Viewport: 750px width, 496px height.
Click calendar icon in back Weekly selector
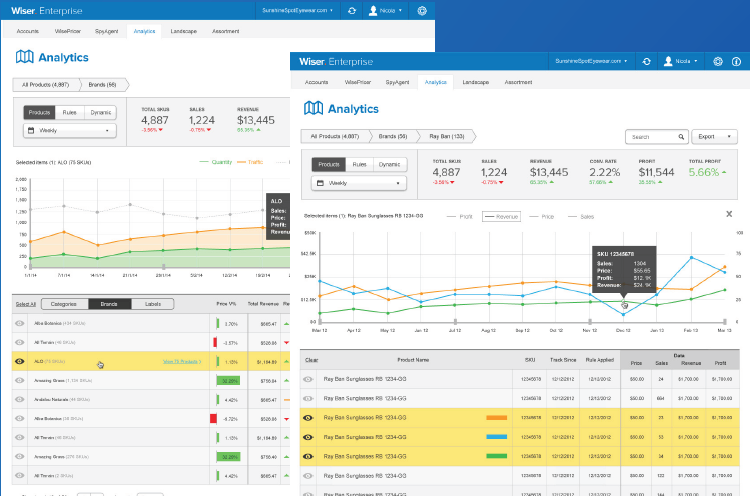(31, 130)
